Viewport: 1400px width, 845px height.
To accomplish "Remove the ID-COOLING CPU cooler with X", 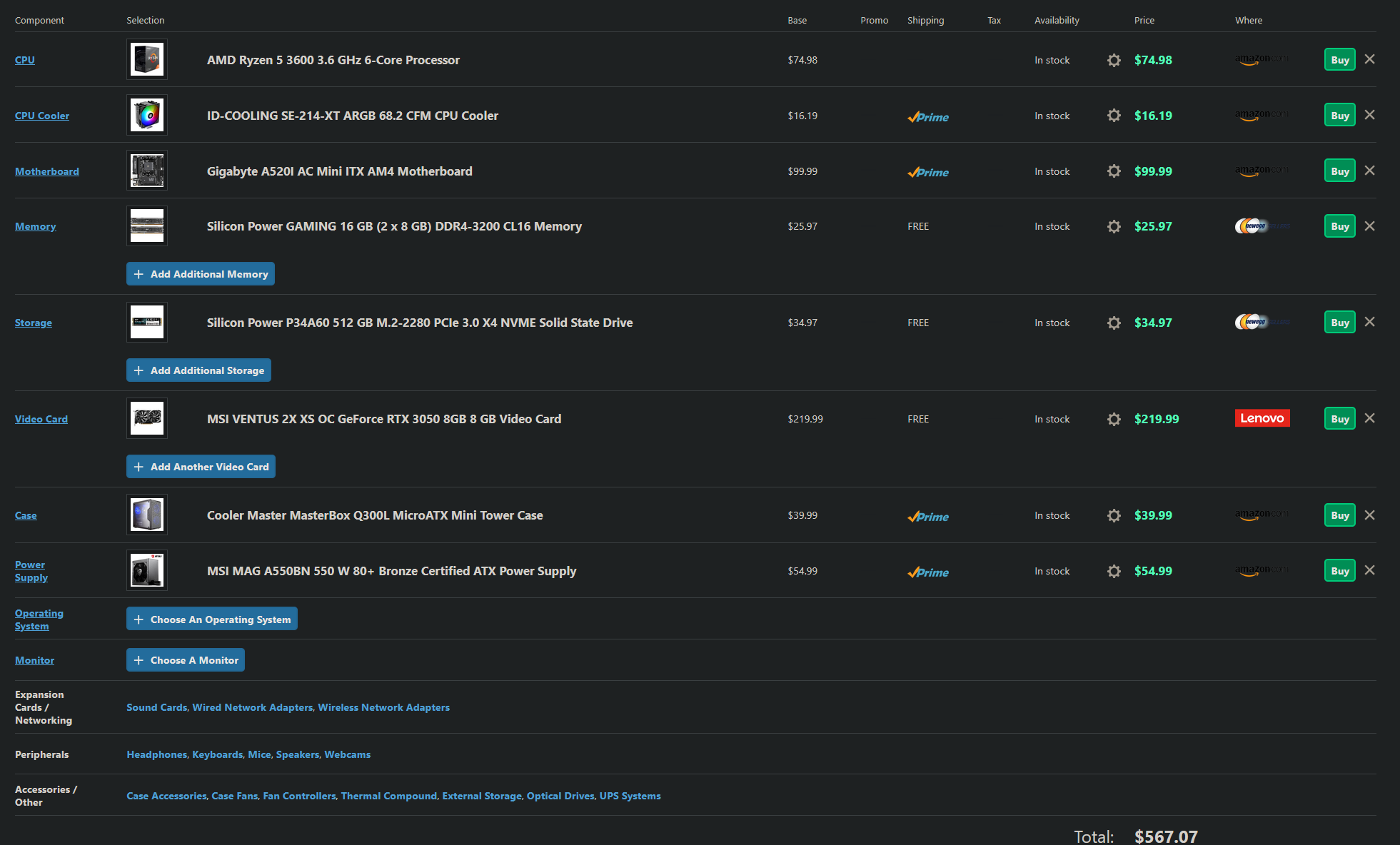I will click(x=1369, y=115).
